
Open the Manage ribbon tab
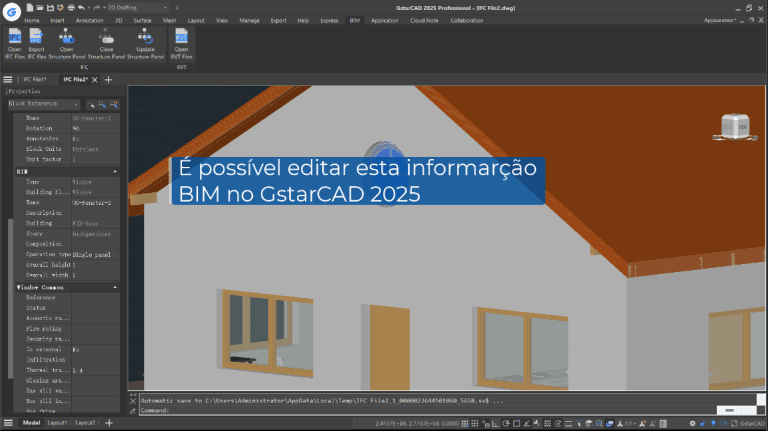[249, 21]
